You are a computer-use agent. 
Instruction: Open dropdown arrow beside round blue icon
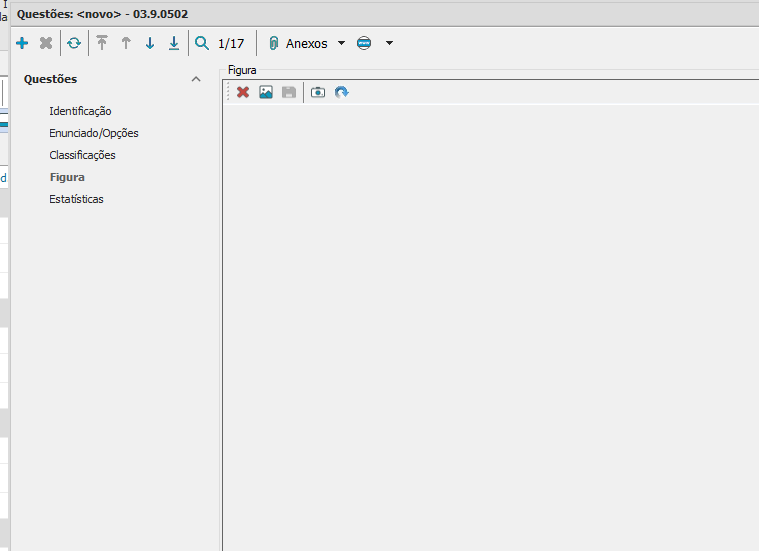point(389,43)
